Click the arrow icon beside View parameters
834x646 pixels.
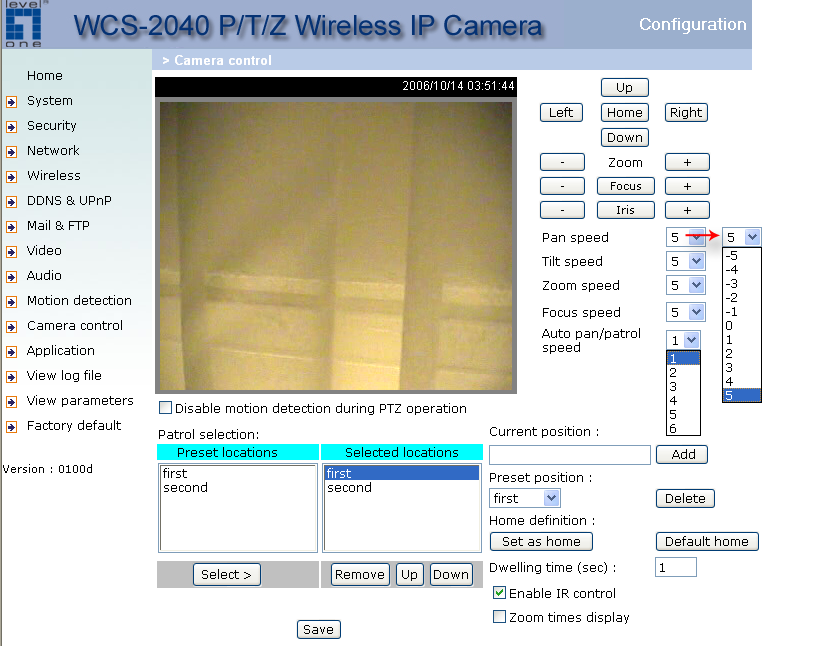click(x=12, y=401)
